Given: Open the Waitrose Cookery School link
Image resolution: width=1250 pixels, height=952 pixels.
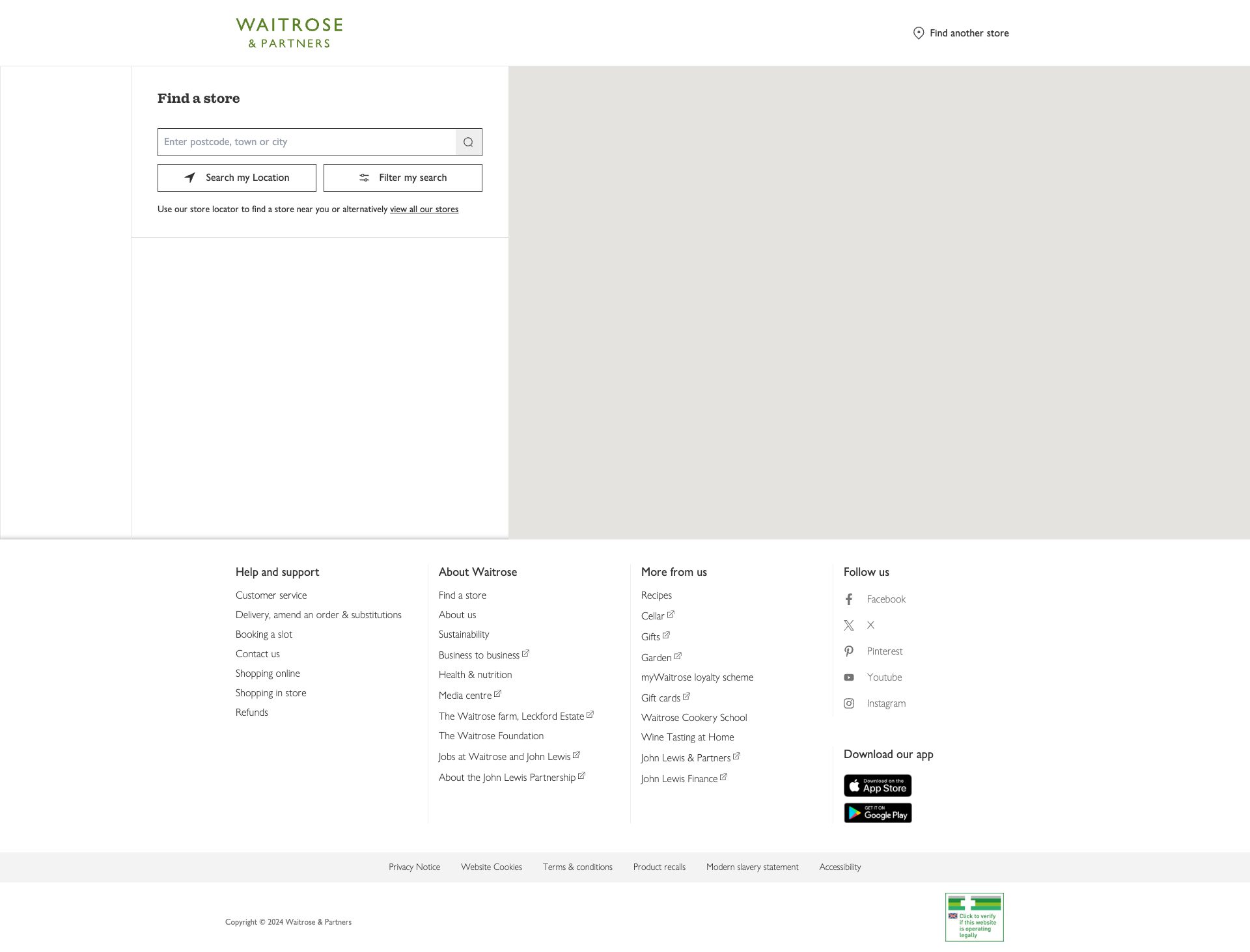Looking at the screenshot, I should point(693,717).
